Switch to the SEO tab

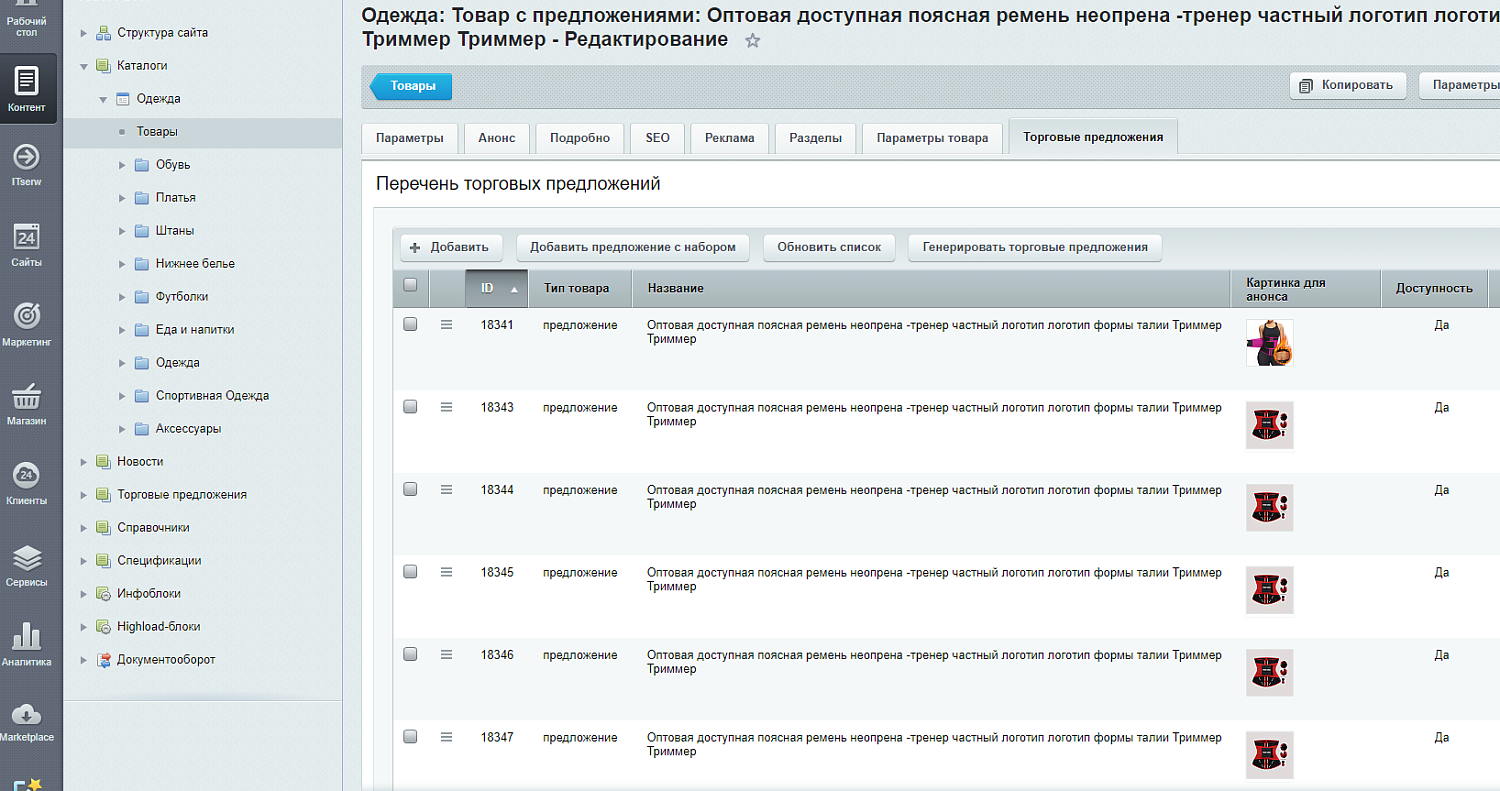click(x=657, y=138)
